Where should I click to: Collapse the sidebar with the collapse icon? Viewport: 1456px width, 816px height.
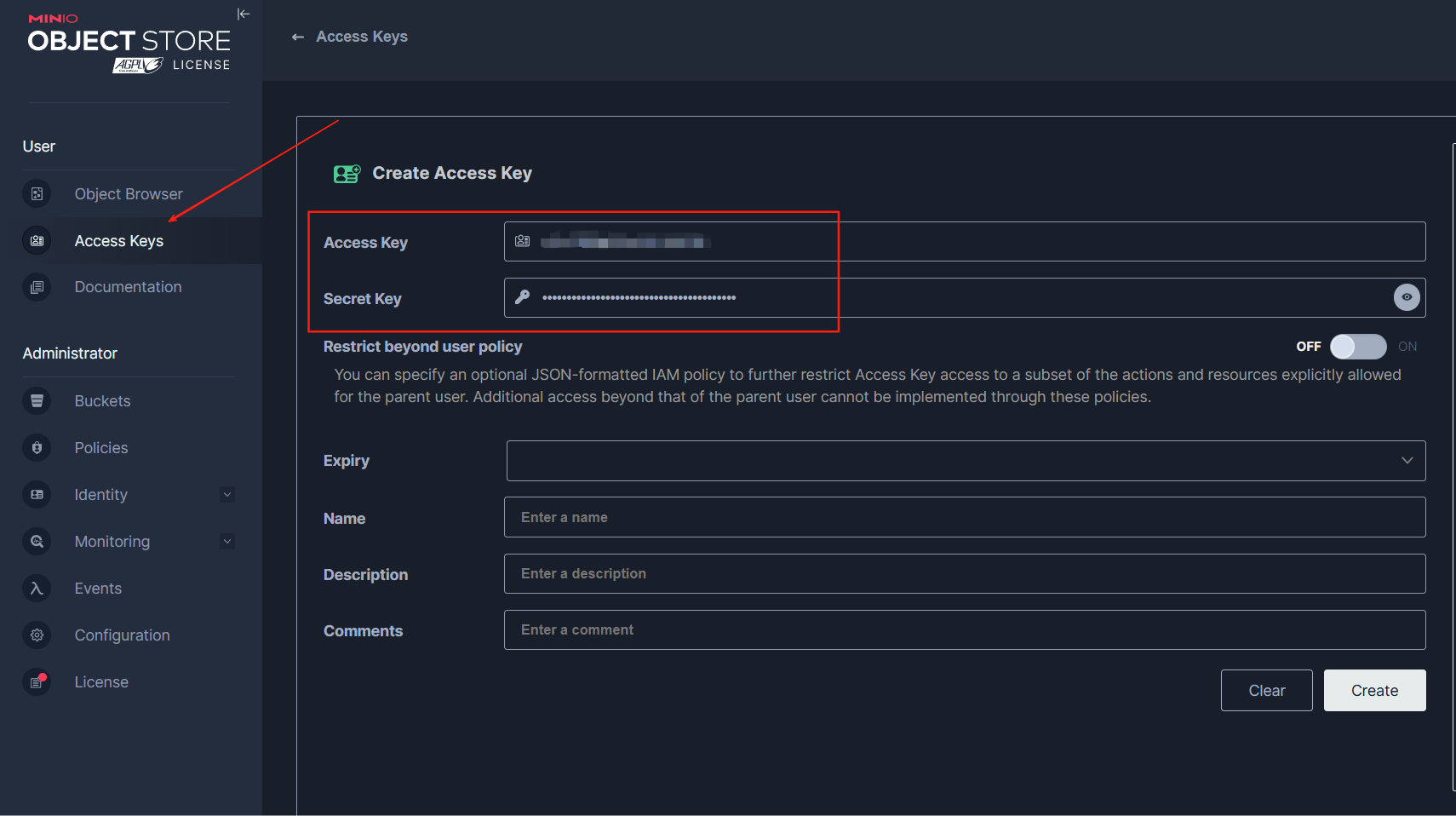click(x=243, y=14)
